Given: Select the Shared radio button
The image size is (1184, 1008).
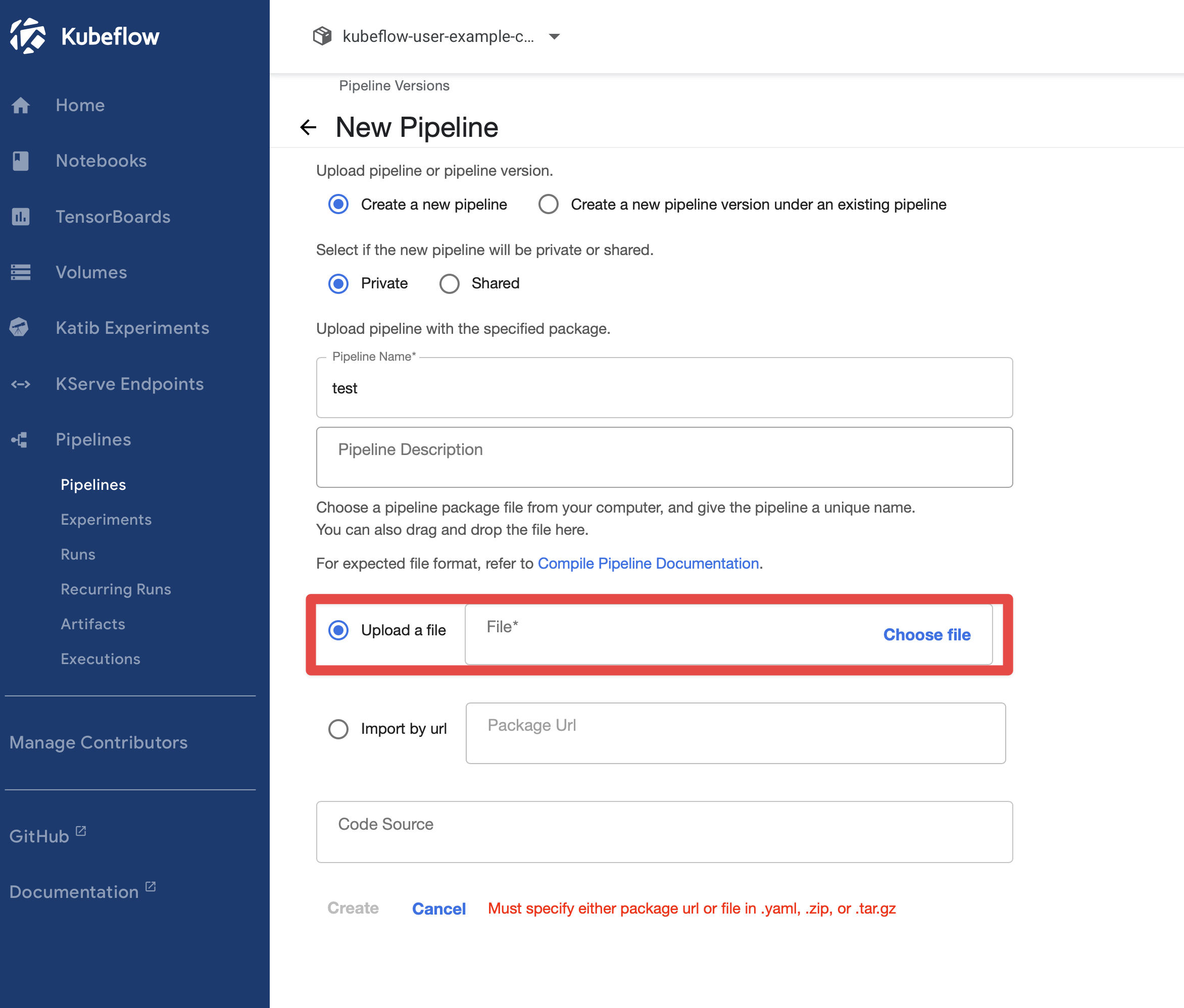Looking at the screenshot, I should click(449, 283).
